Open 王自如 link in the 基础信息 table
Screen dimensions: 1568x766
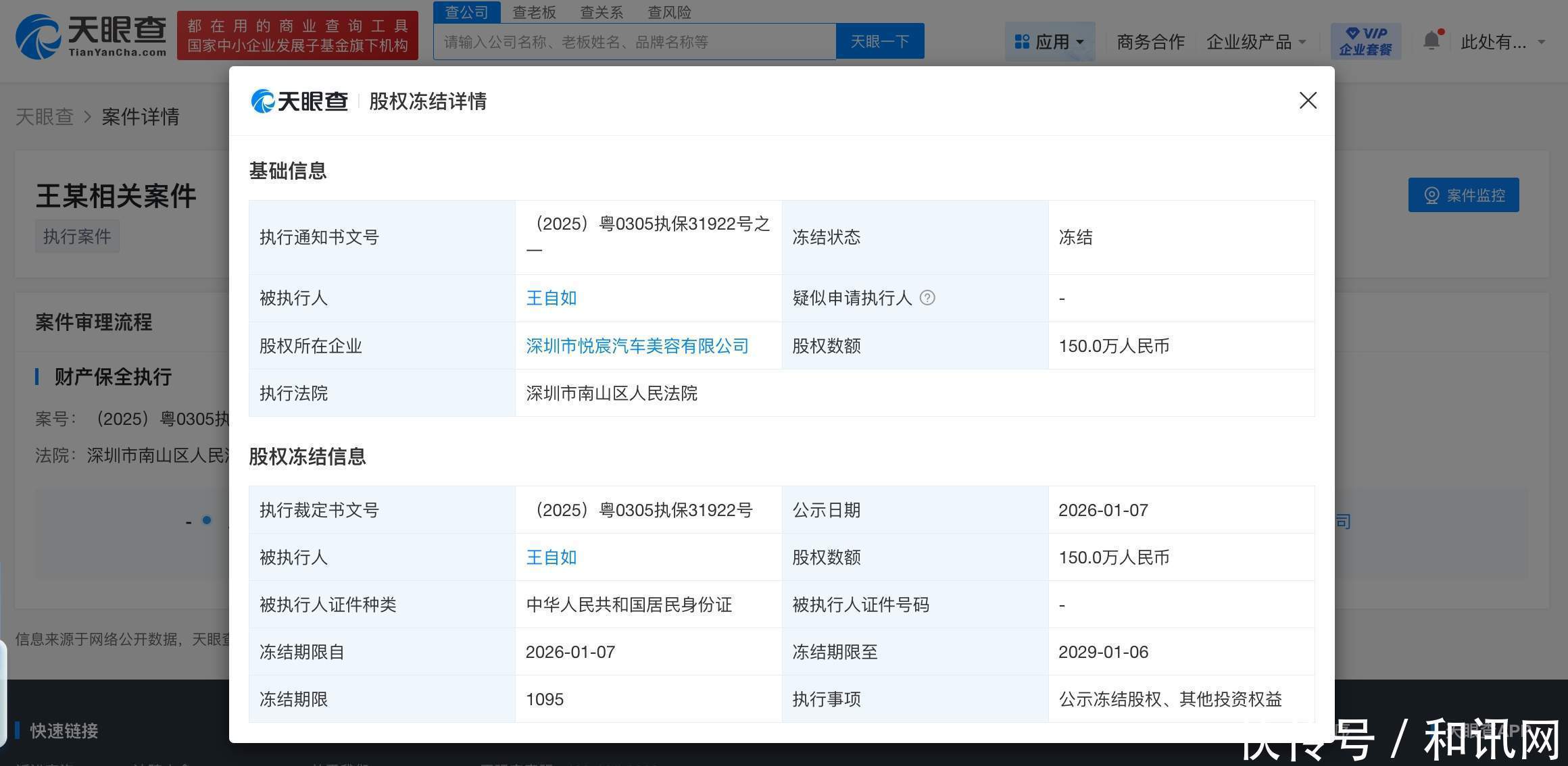click(x=551, y=298)
